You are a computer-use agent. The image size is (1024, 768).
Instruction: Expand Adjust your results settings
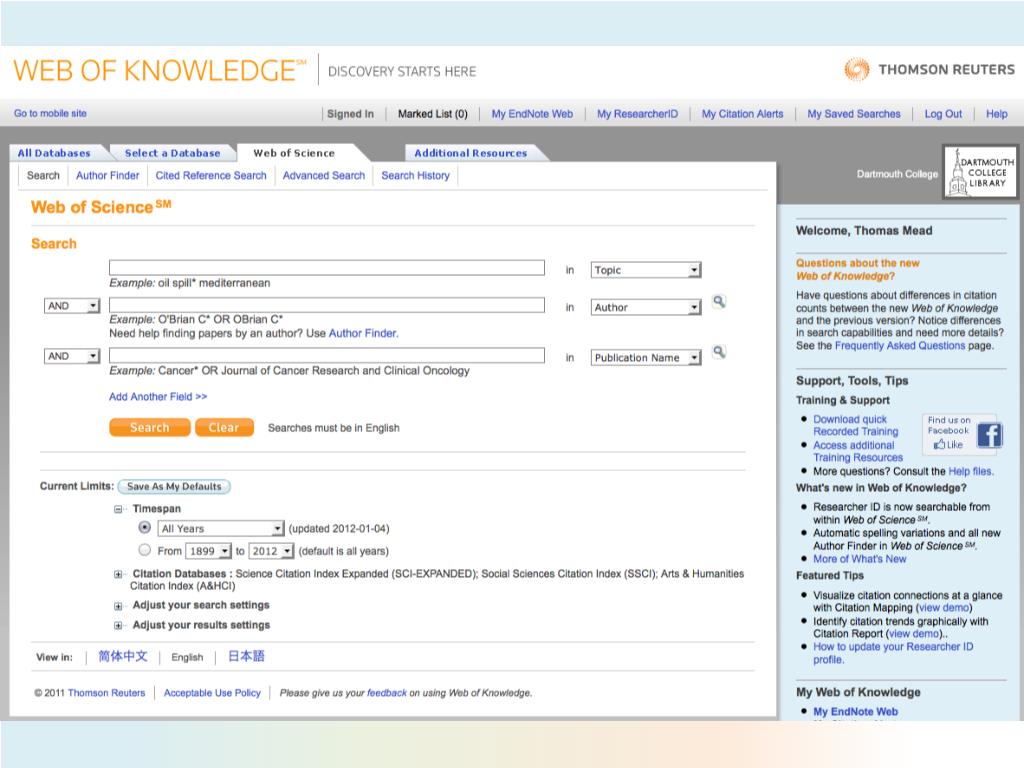118,626
